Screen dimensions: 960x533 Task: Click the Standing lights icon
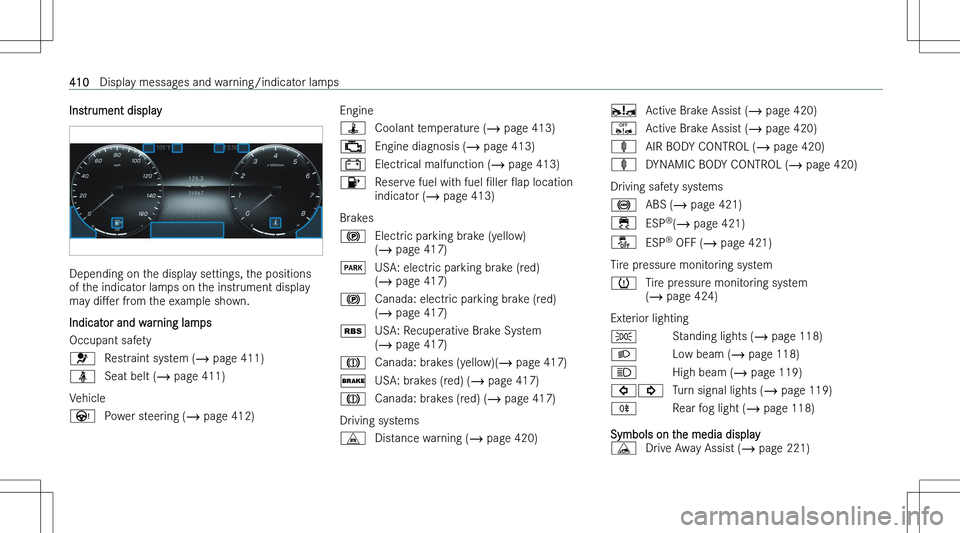[623, 337]
